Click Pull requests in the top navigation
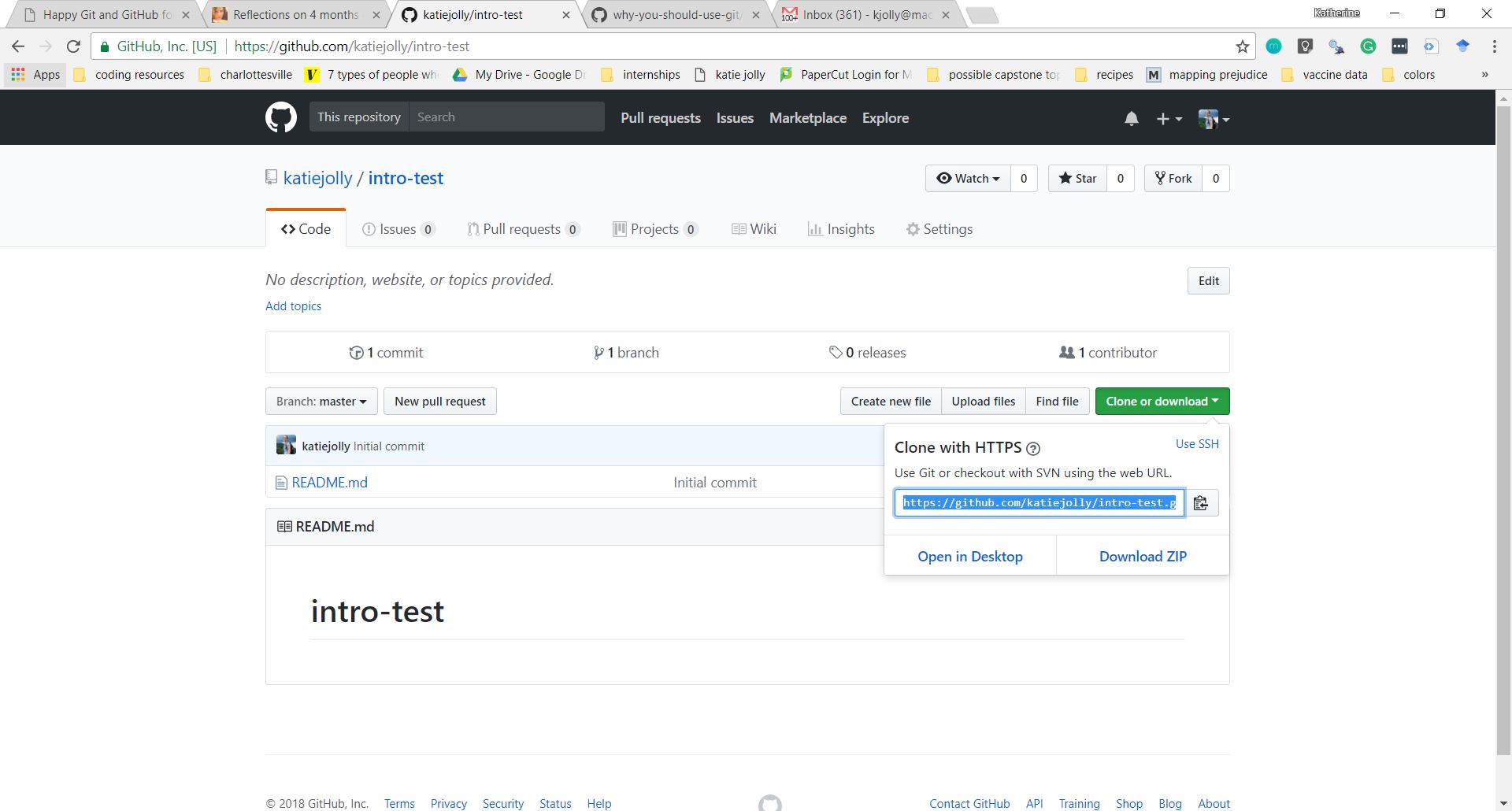This screenshot has width=1512, height=811. [661, 118]
